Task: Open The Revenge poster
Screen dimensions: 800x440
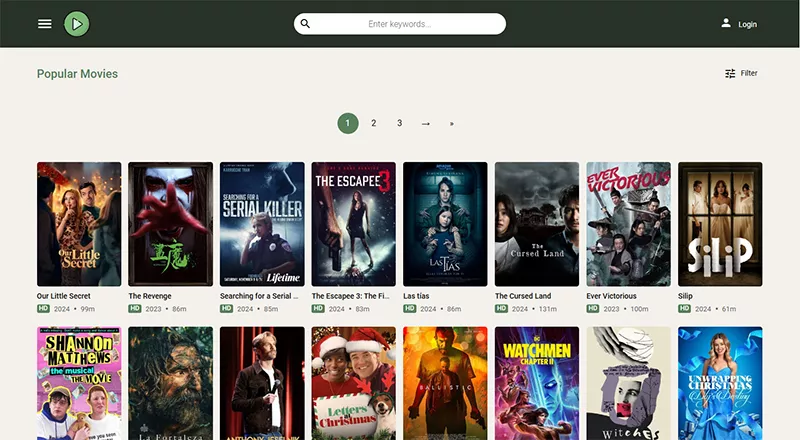Action: click(x=170, y=224)
